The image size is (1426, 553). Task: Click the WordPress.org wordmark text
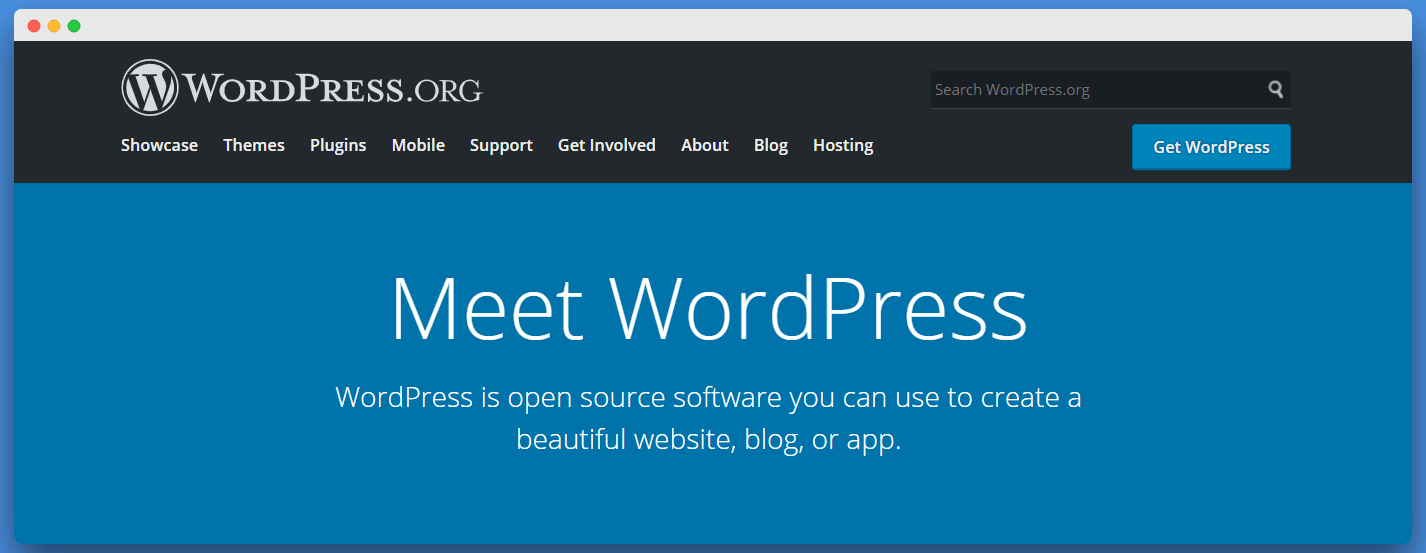(332, 89)
